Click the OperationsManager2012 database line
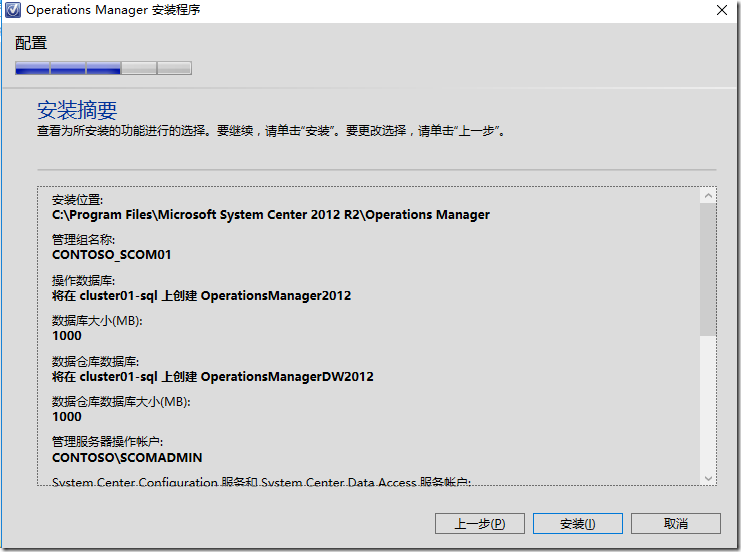The image size is (741, 552). click(201, 296)
